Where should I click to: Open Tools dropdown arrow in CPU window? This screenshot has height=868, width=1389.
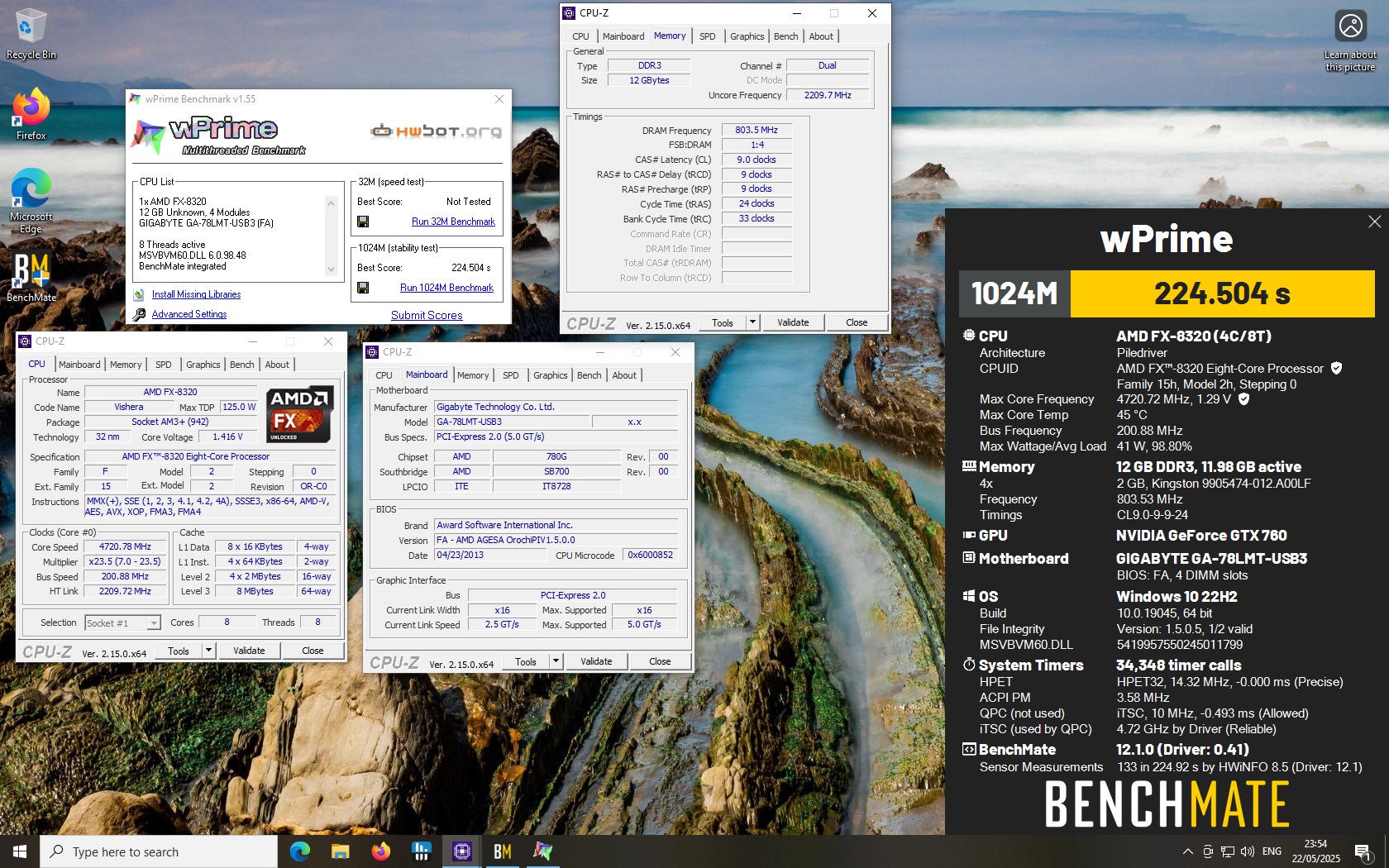click(x=208, y=651)
